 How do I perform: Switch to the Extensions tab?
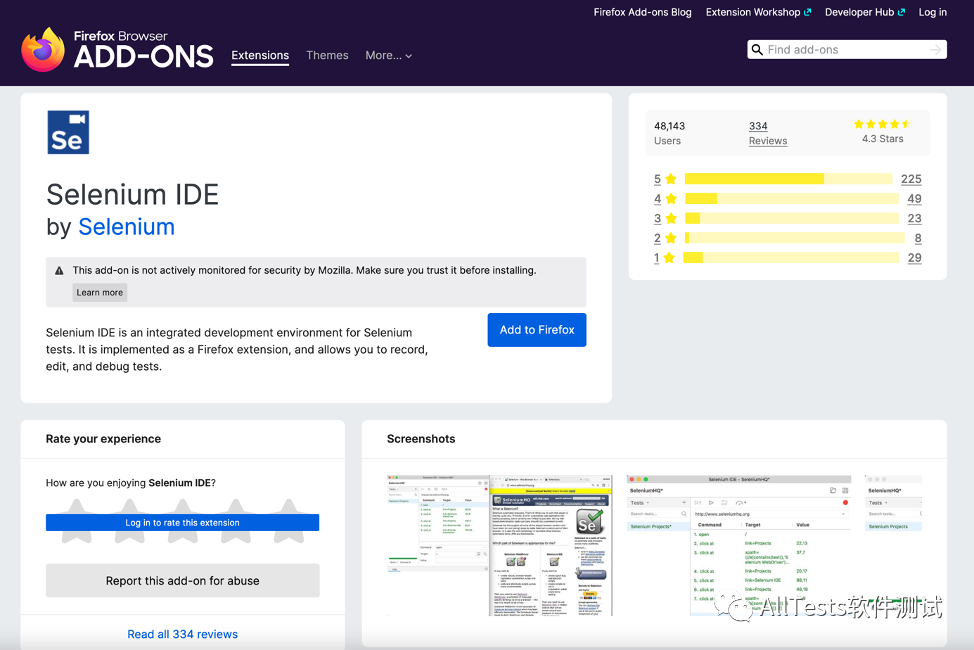[x=260, y=55]
